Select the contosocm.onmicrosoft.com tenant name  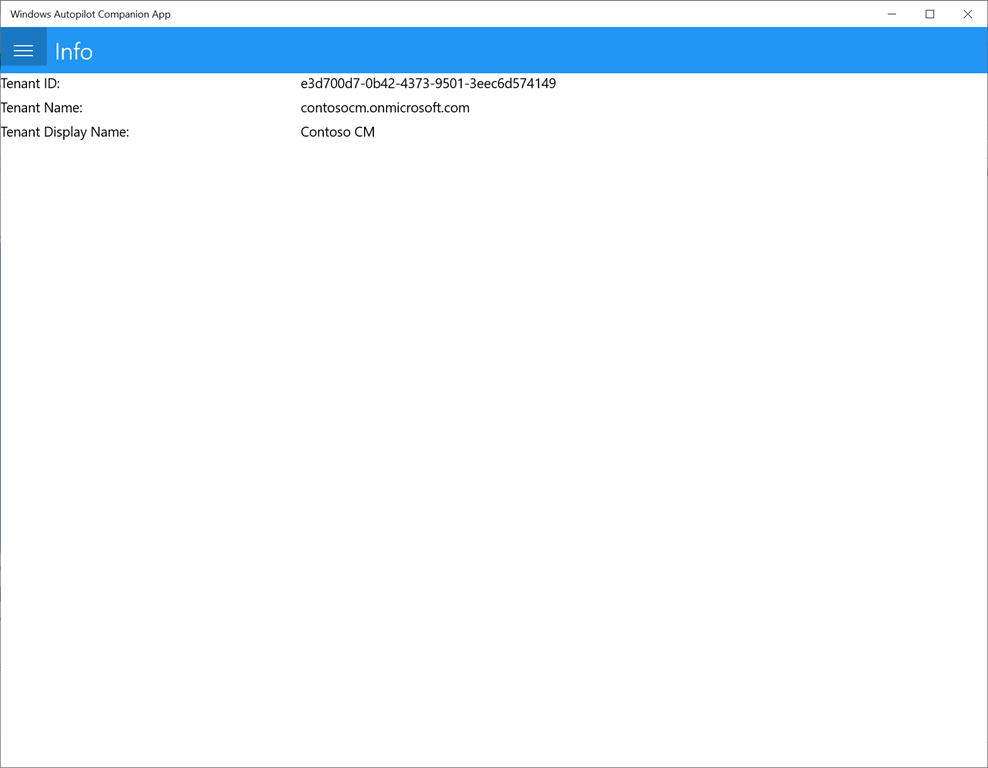pyautogui.click(x=385, y=108)
